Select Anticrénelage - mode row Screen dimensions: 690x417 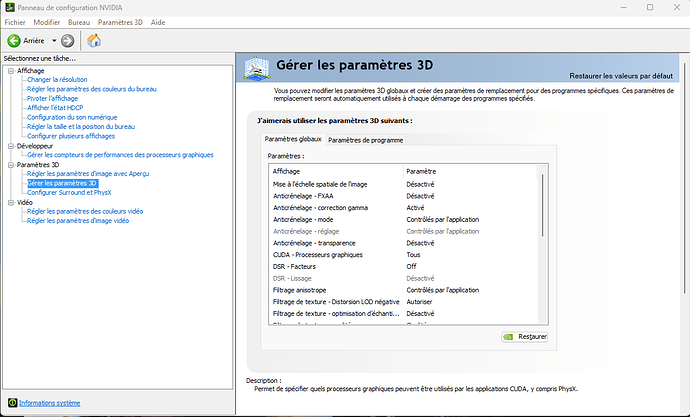pos(403,219)
